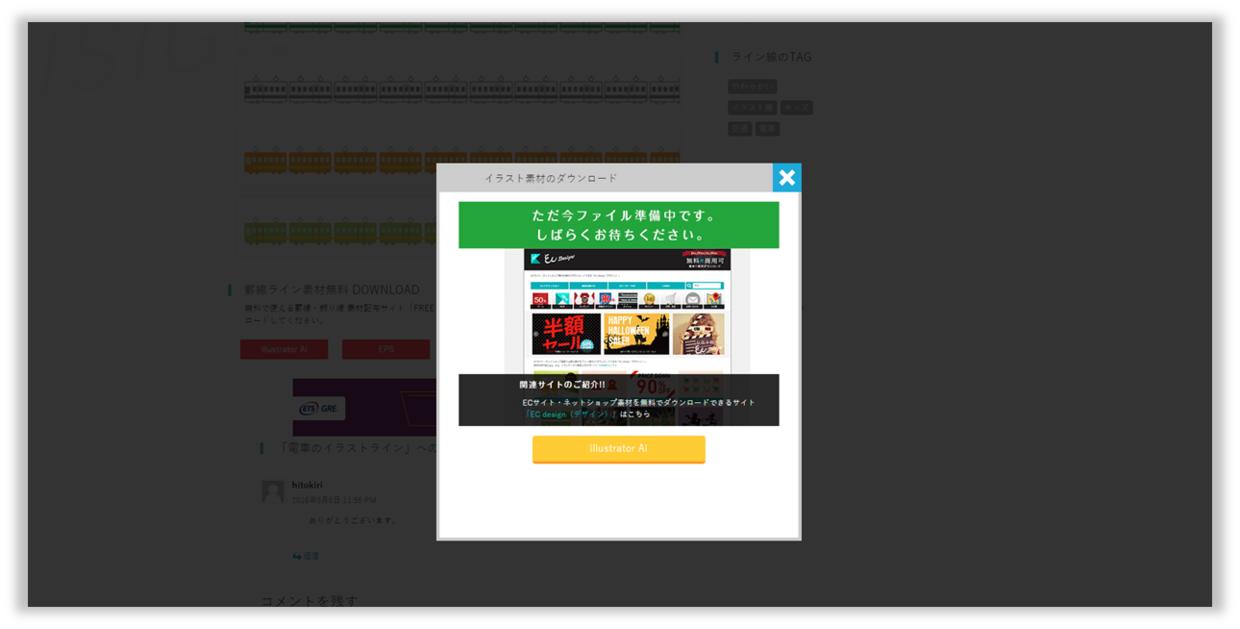Click the white train line illustration row
Screen dimensions: 1240x629
coord(462,88)
